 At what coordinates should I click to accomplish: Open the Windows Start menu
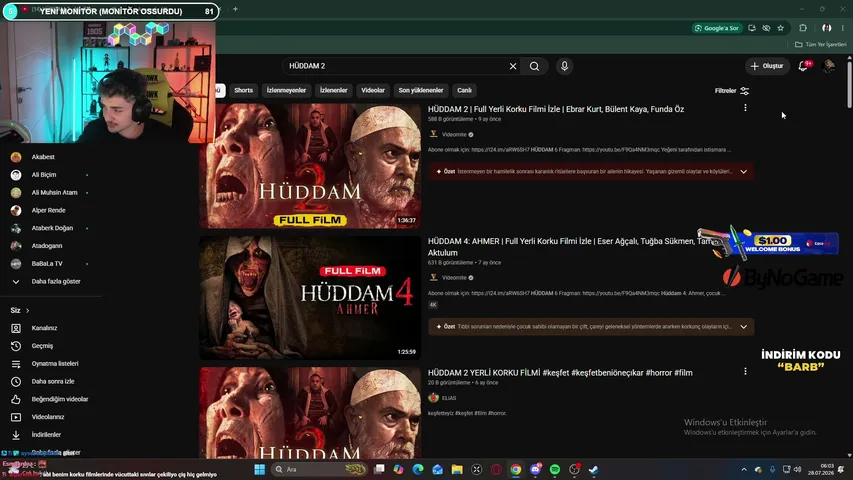click(x=259, y=469)
